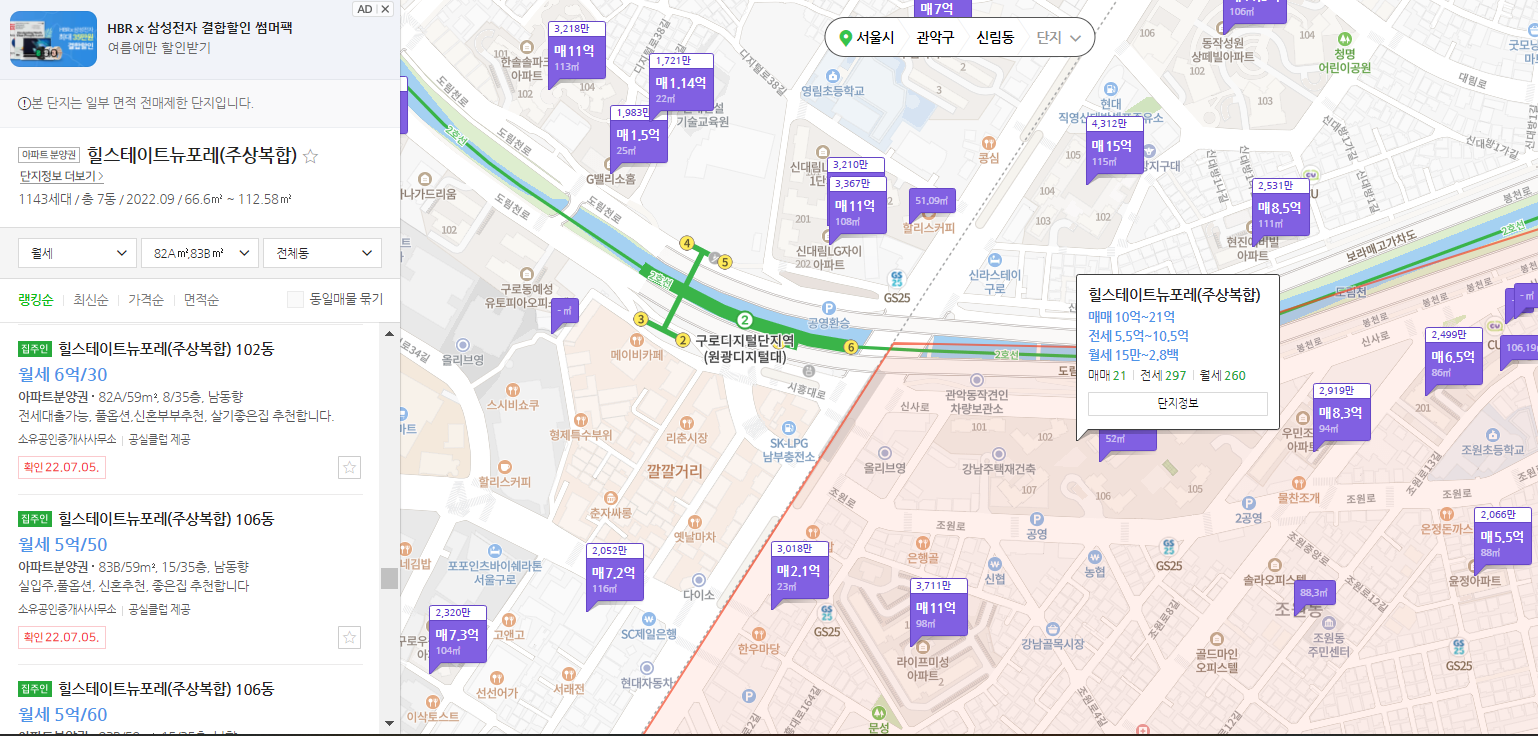Screen dimensions: 1538x736
Task: Select 관악구 in location breadcrumb
Action: 935,38
